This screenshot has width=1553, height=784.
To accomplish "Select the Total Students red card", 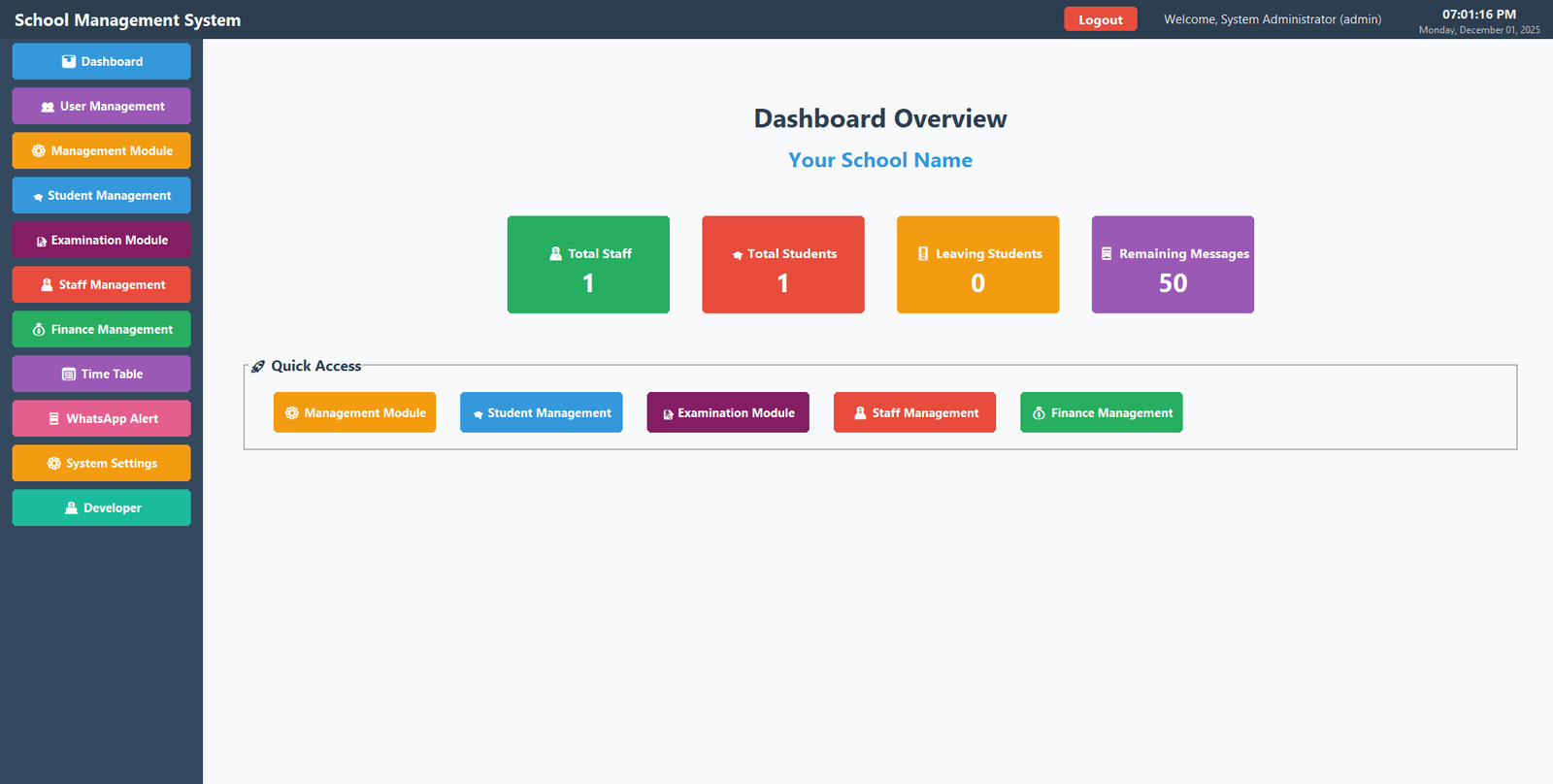I will coord(782,265).
